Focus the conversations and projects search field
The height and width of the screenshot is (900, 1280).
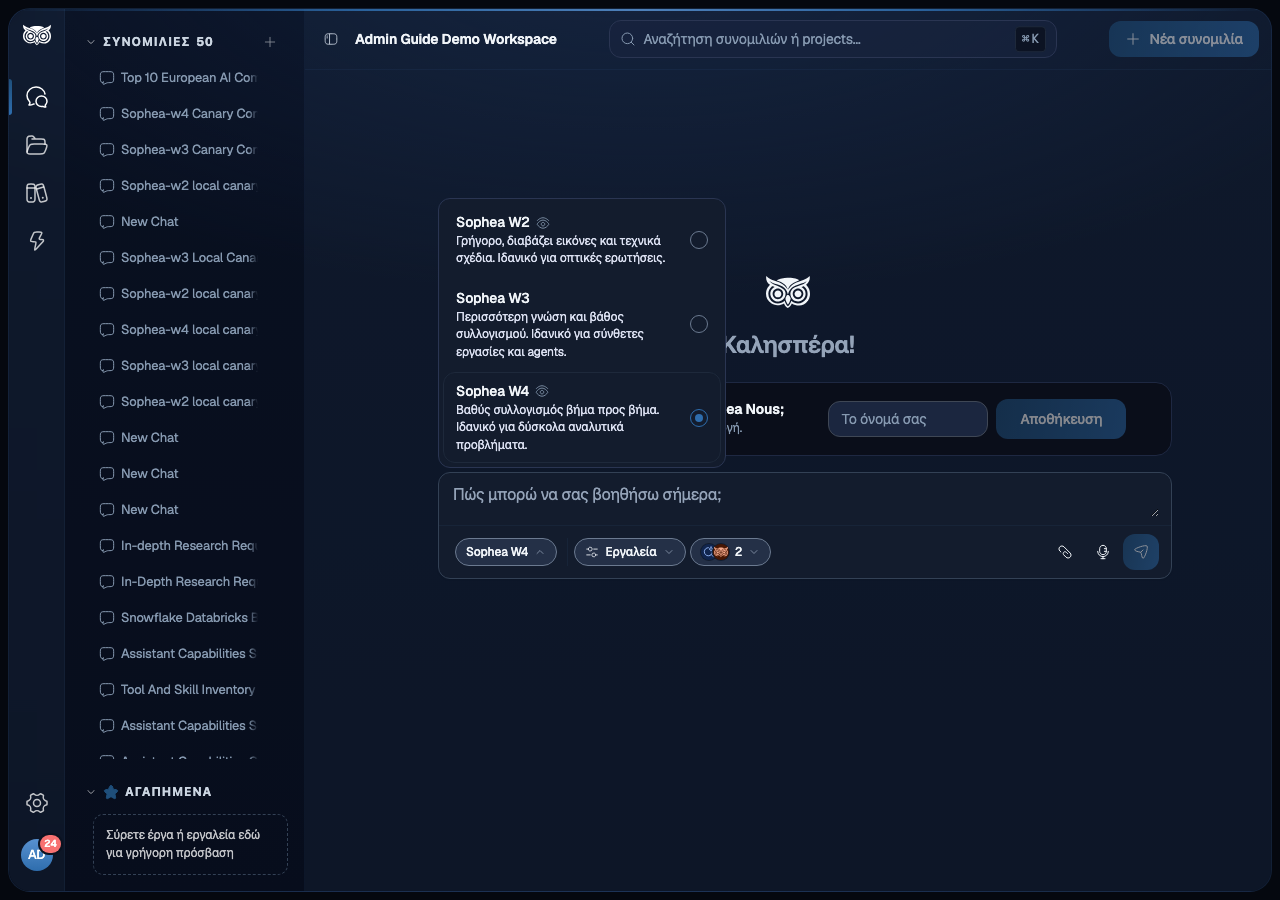pyautogui.click(x=833, y=39)
